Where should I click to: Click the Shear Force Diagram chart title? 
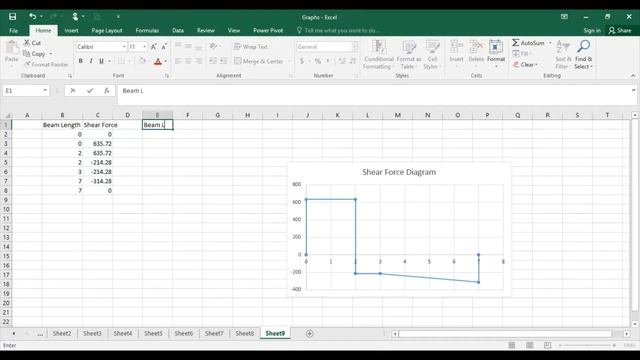click(x=399, y=172)
